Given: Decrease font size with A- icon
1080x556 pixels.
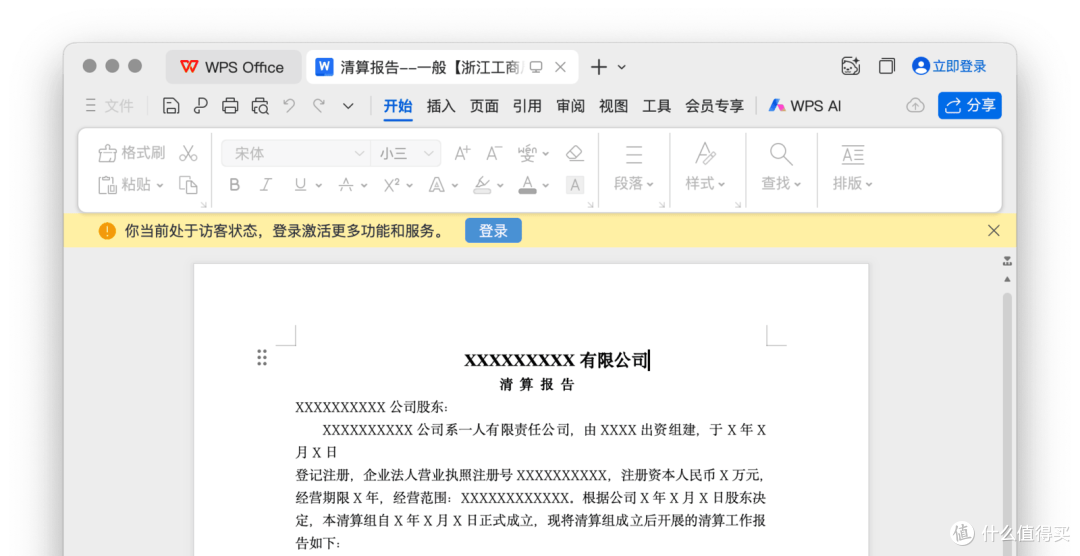Looking at the screenshot, I should (494, 153).
